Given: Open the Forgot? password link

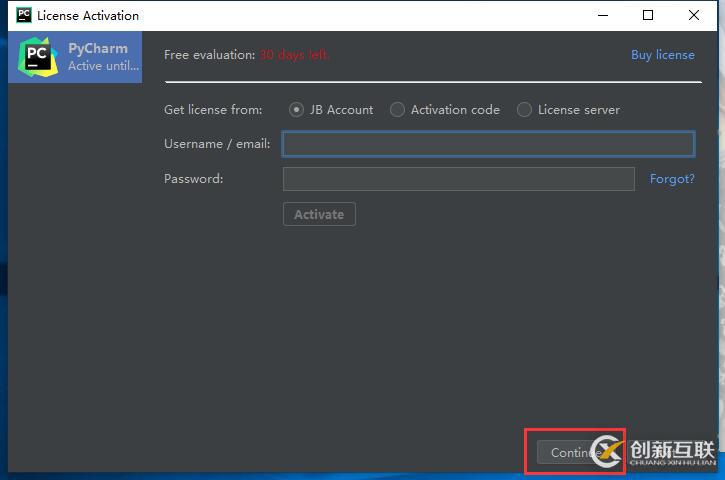Looking at the screenshot, I should [x=672, y=178].
